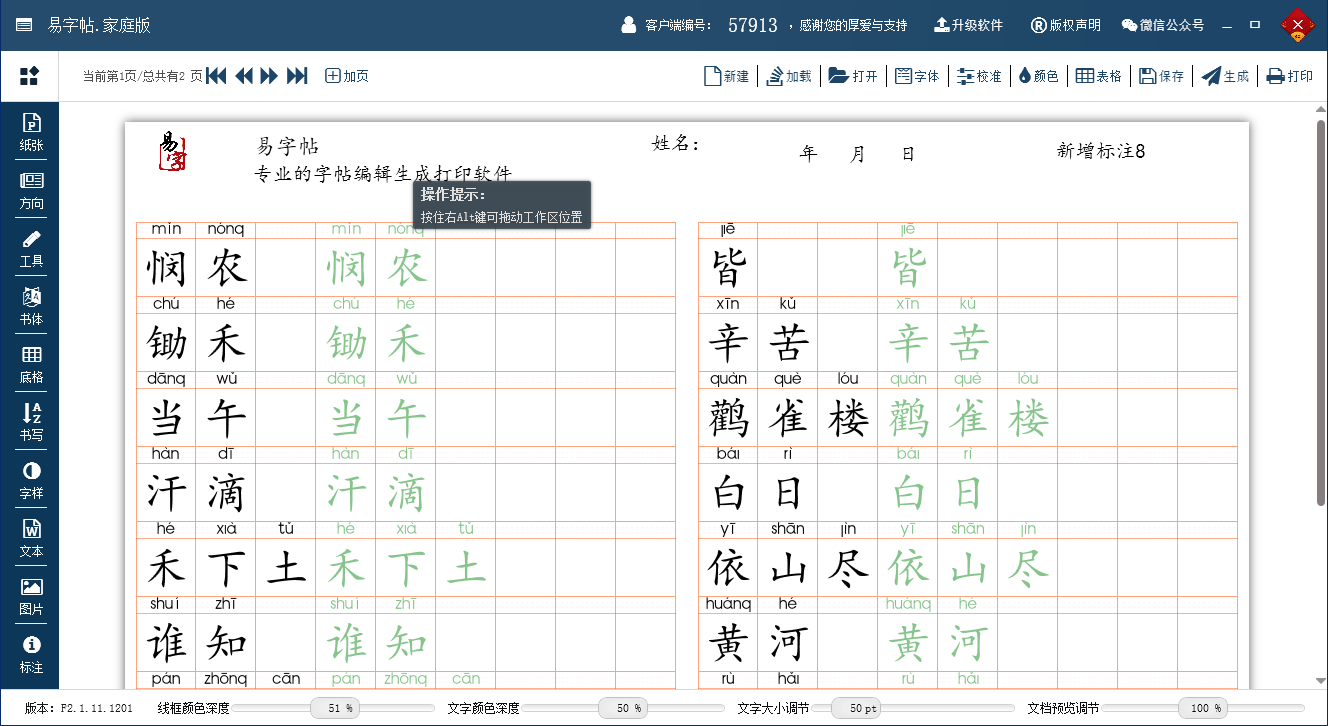Open the 书写 writing order panel
1328x726 pixels.
click(31, 422)
